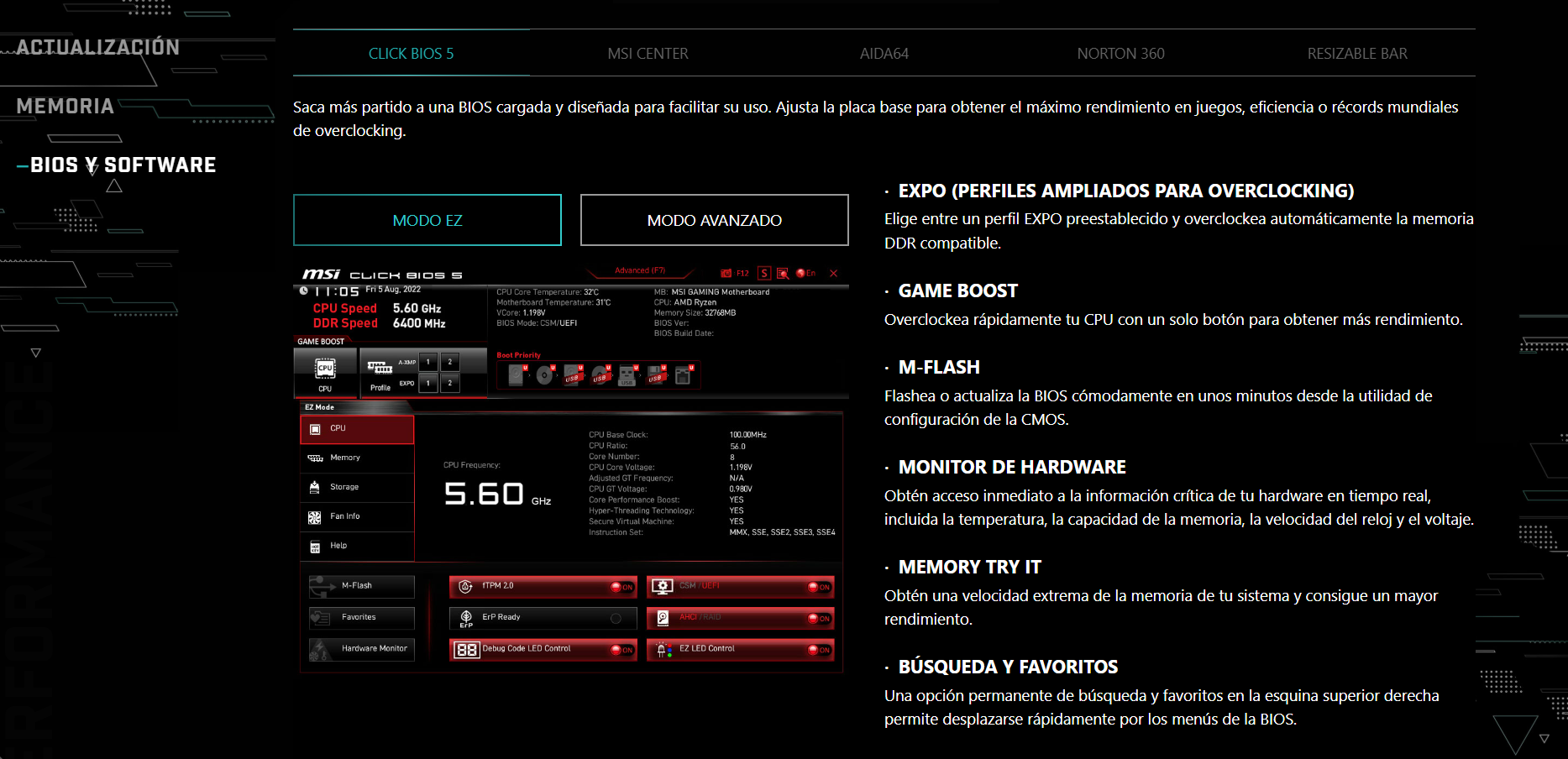Open Help in the EZ Mode menu
This screenshot has height=759, width=1568.
coord(357,547)
